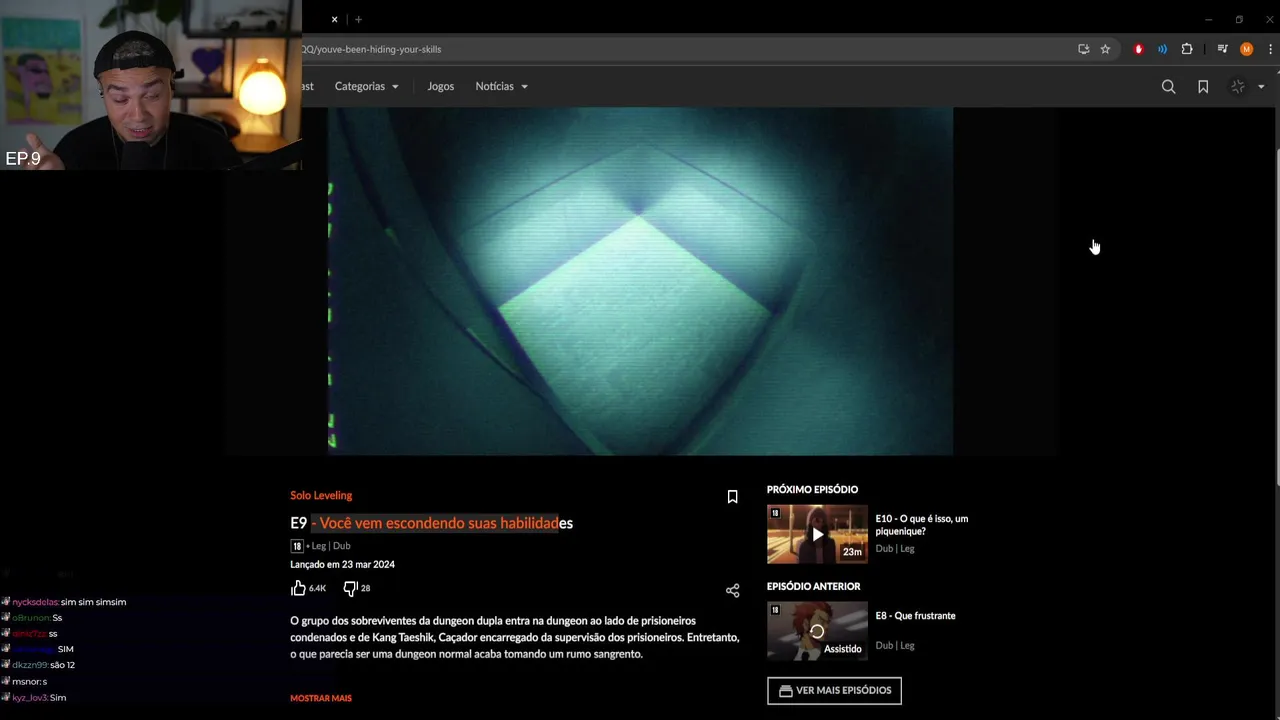Screen dimensions: 1280x720
Task: Like the episode with thumbs up
Action: coord(298,588)
